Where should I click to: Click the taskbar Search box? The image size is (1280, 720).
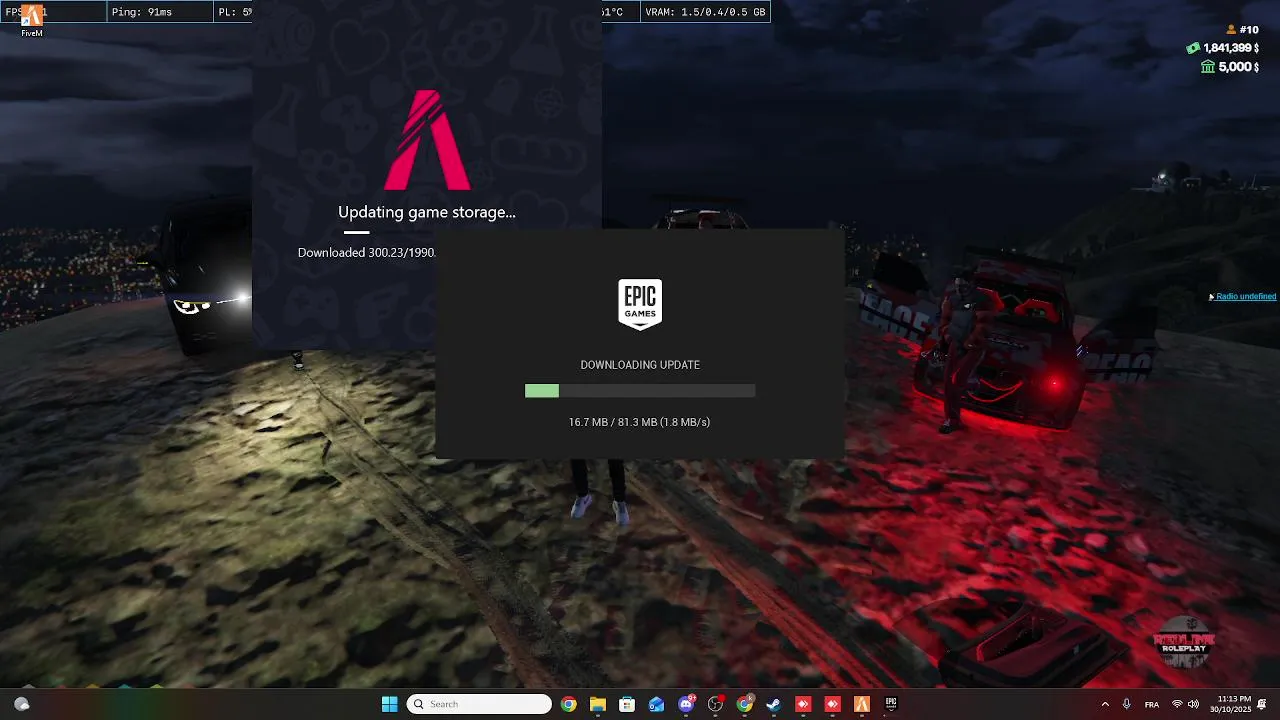coord(480,704)
